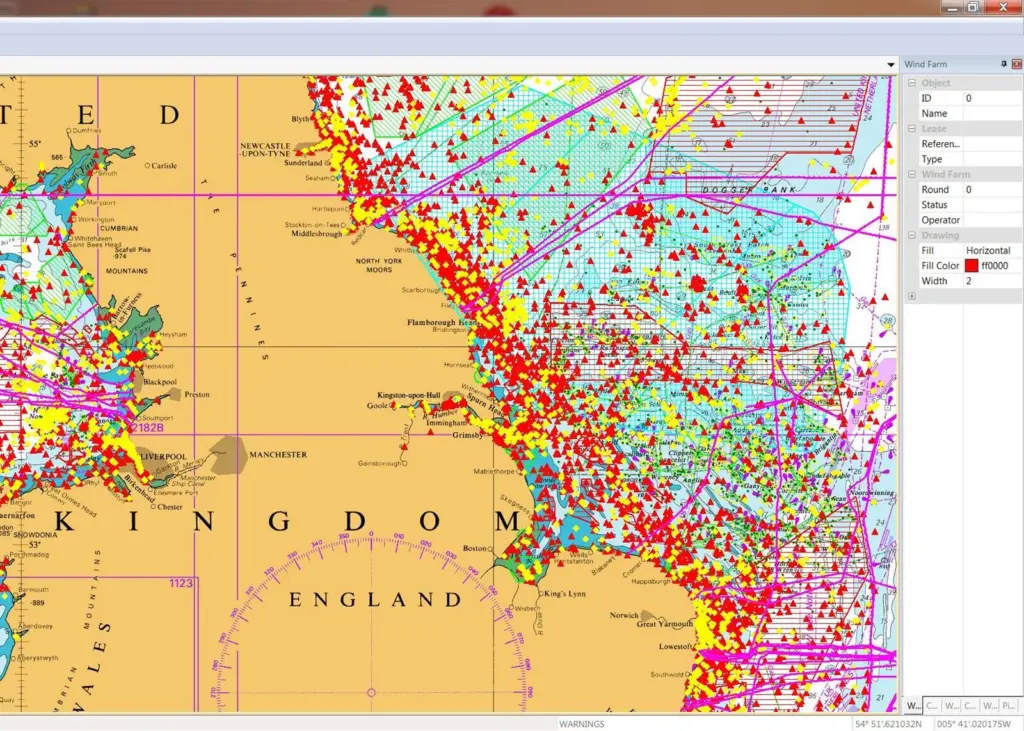
Task: Expand the unnamed group below Width
Action: click(x=912, y=296)
